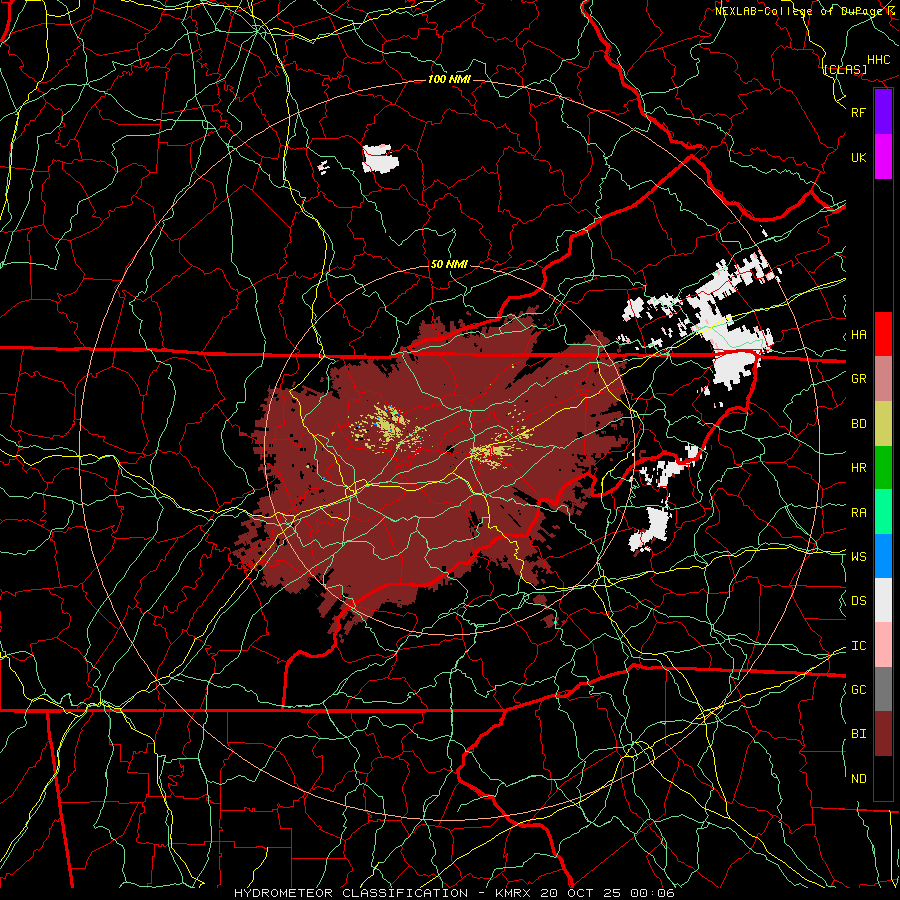900x900 pixels.
Task: Select the bright red HA legend swatch
Action: pos(883,334)
